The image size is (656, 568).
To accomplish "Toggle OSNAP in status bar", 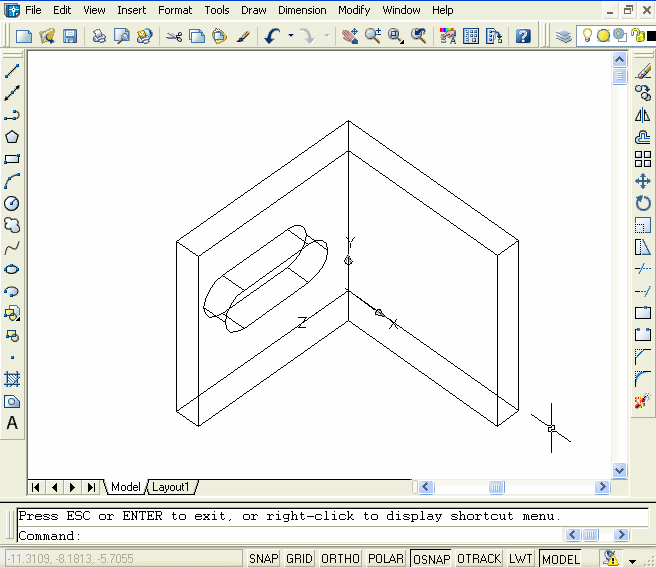I will (431, 559).
